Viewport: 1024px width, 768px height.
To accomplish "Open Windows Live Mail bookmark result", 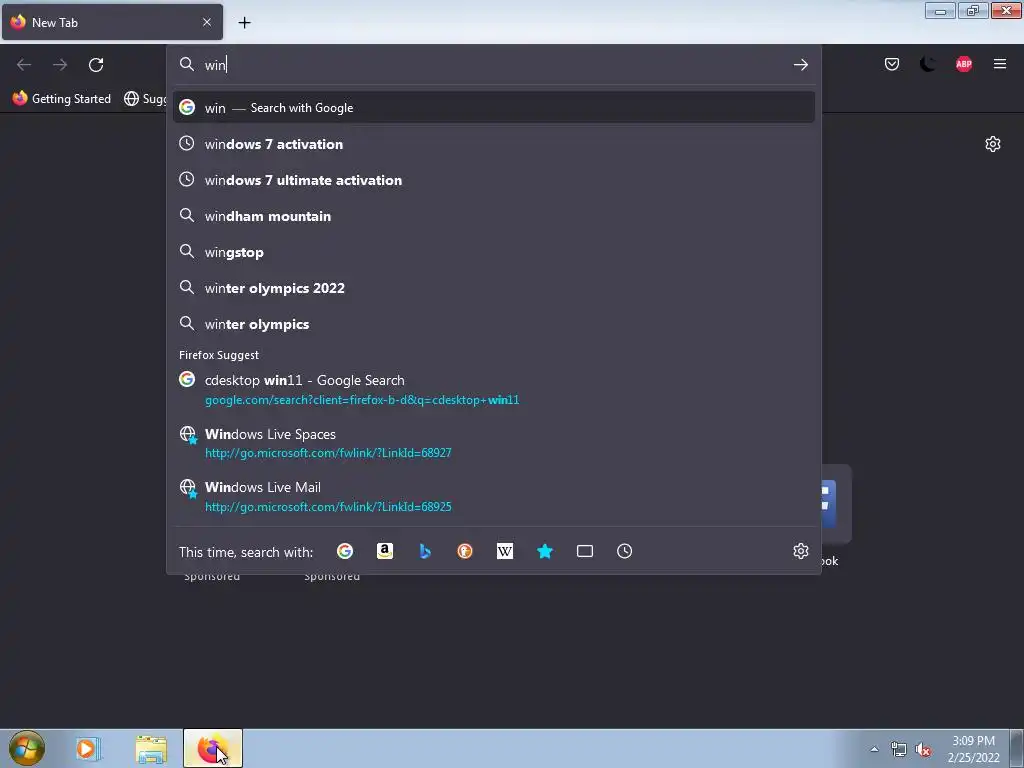I will [494, 496].
